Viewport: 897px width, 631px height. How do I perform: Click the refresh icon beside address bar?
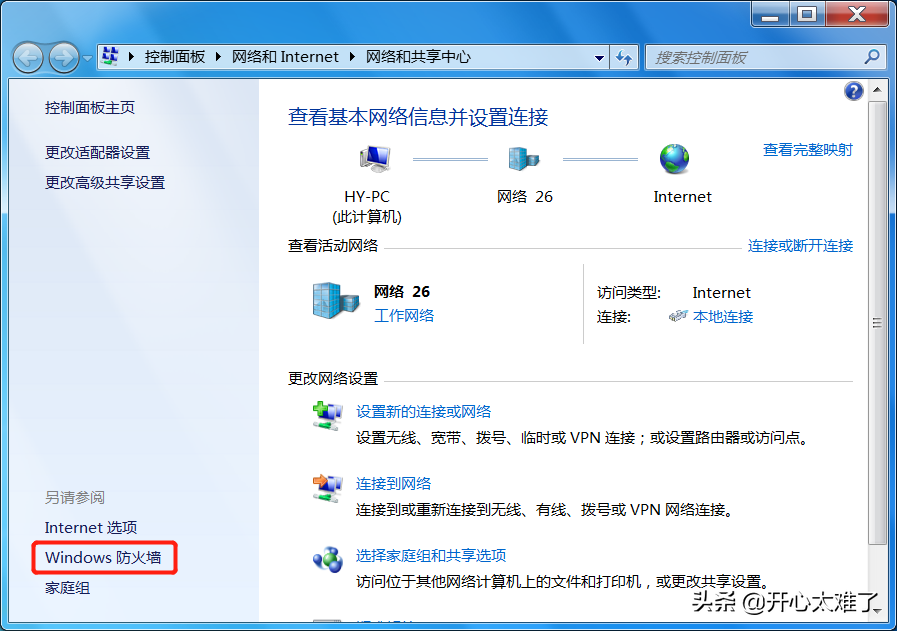[x=625, y=57]
